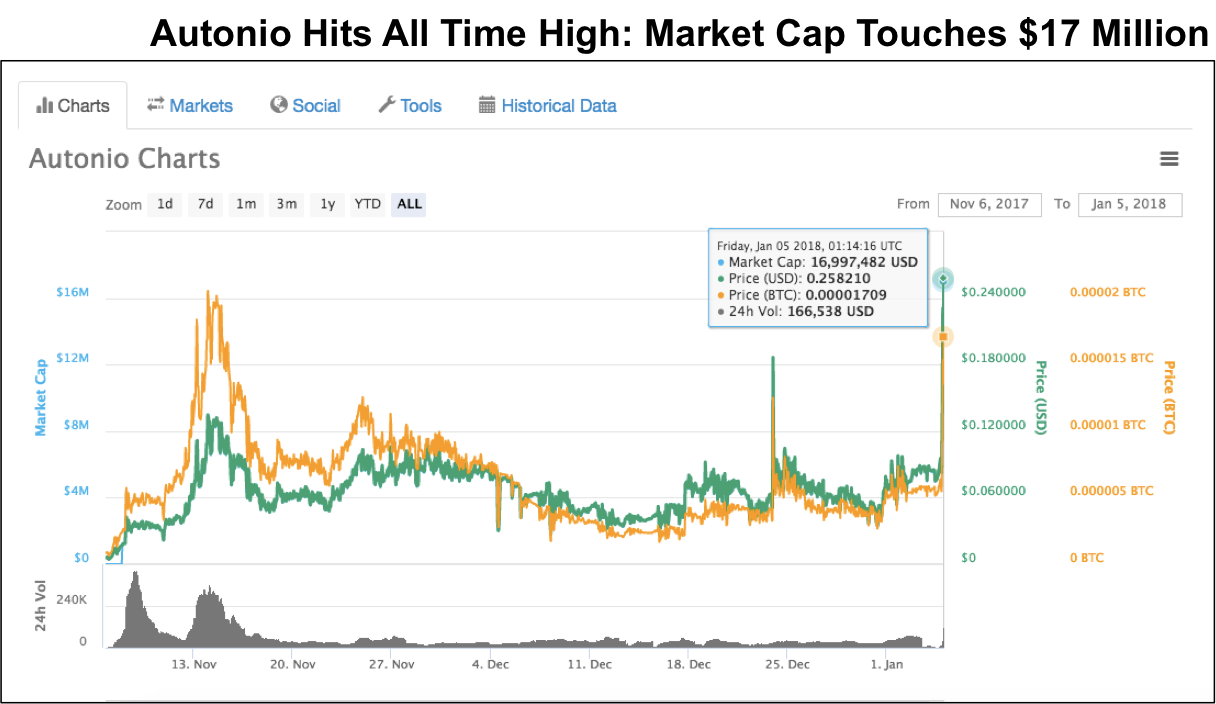Click the 25. Dec date label

[x=787, y=664]
